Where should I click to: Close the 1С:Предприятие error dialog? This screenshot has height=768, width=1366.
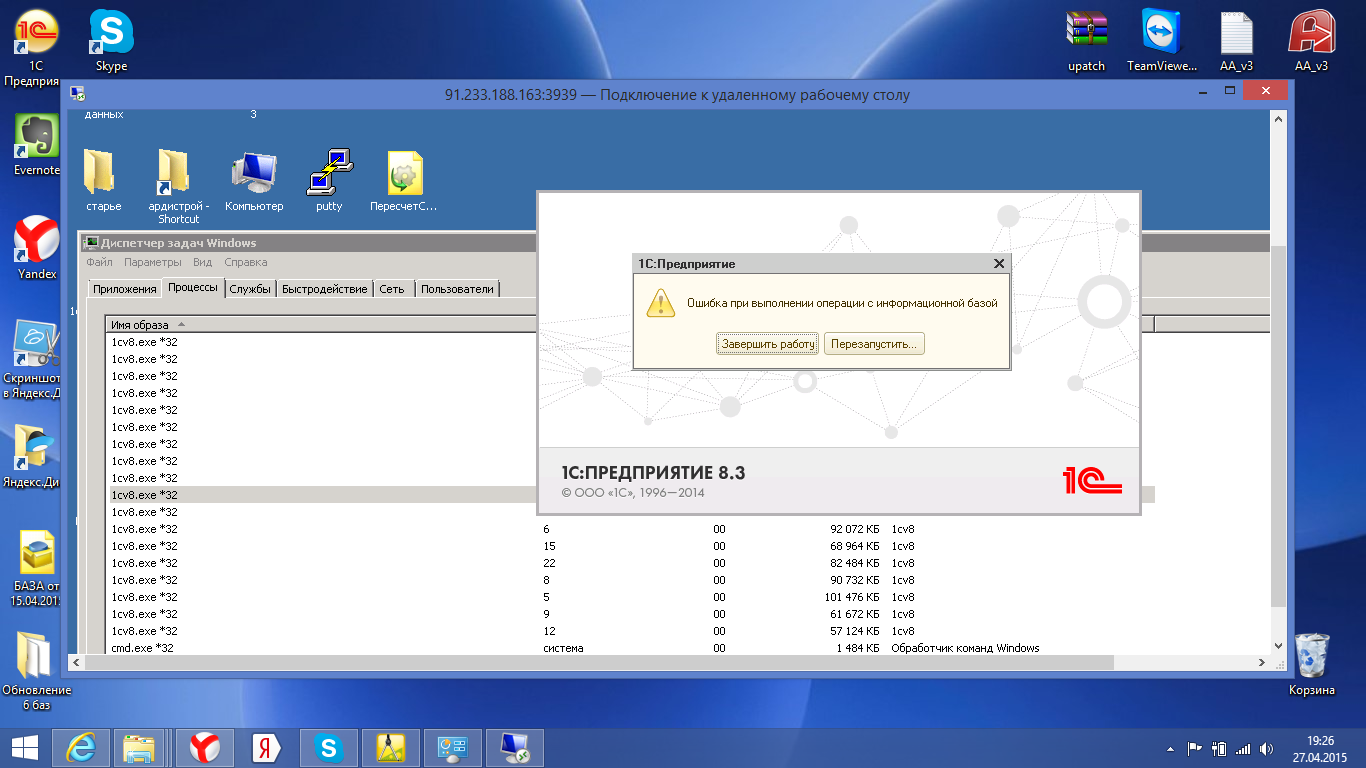click(x=998, y=264)
